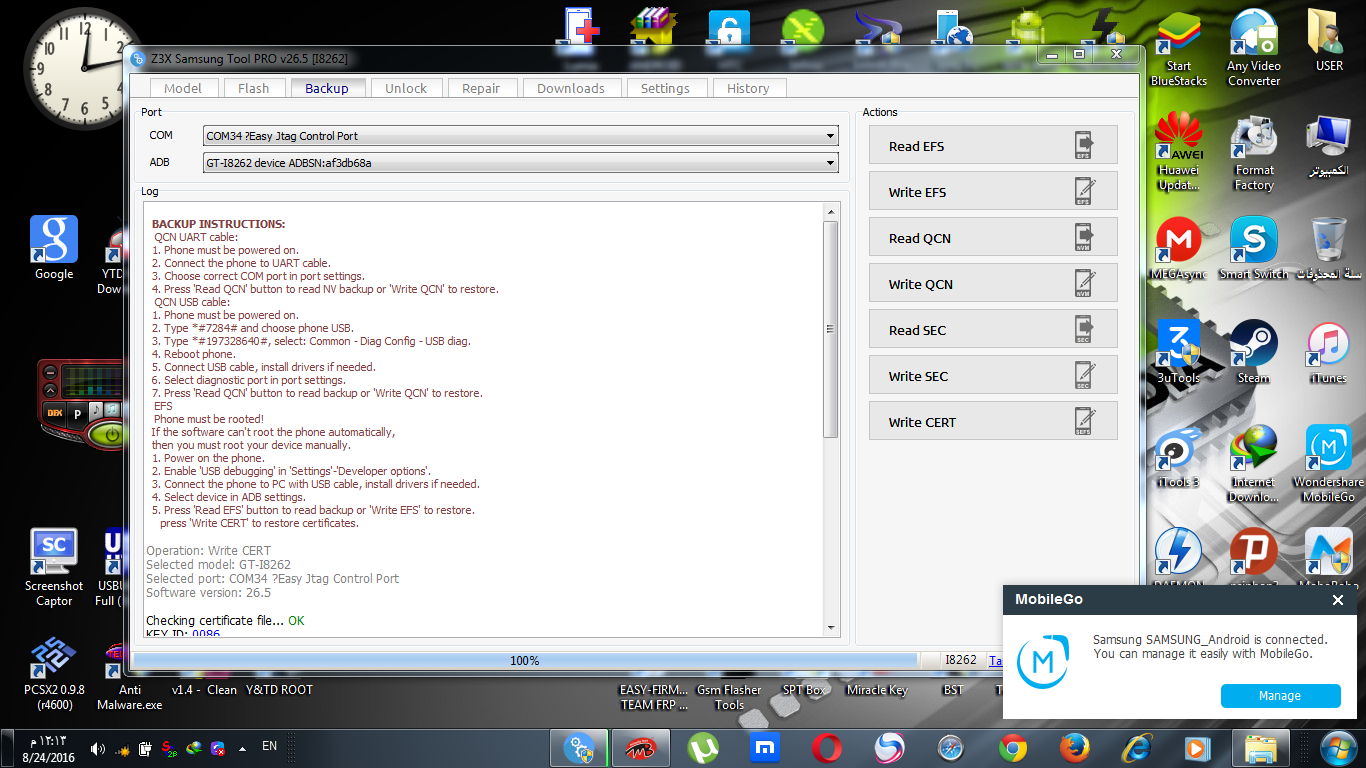Open iTools 3 desktop shortcut
1366x768 pixels.
click(1179, 456)
